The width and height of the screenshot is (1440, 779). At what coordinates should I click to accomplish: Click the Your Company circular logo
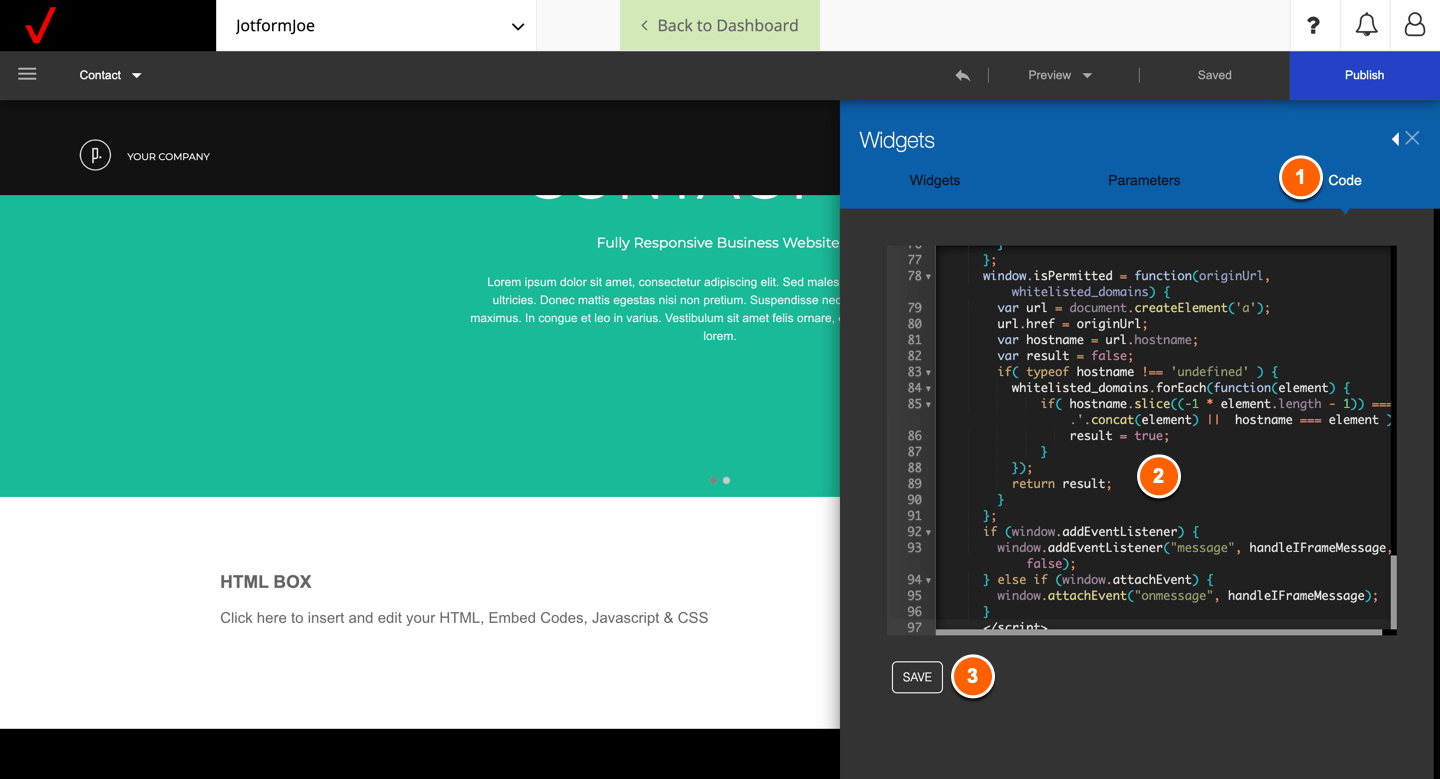pyautogui.click(x=95, y=156)
